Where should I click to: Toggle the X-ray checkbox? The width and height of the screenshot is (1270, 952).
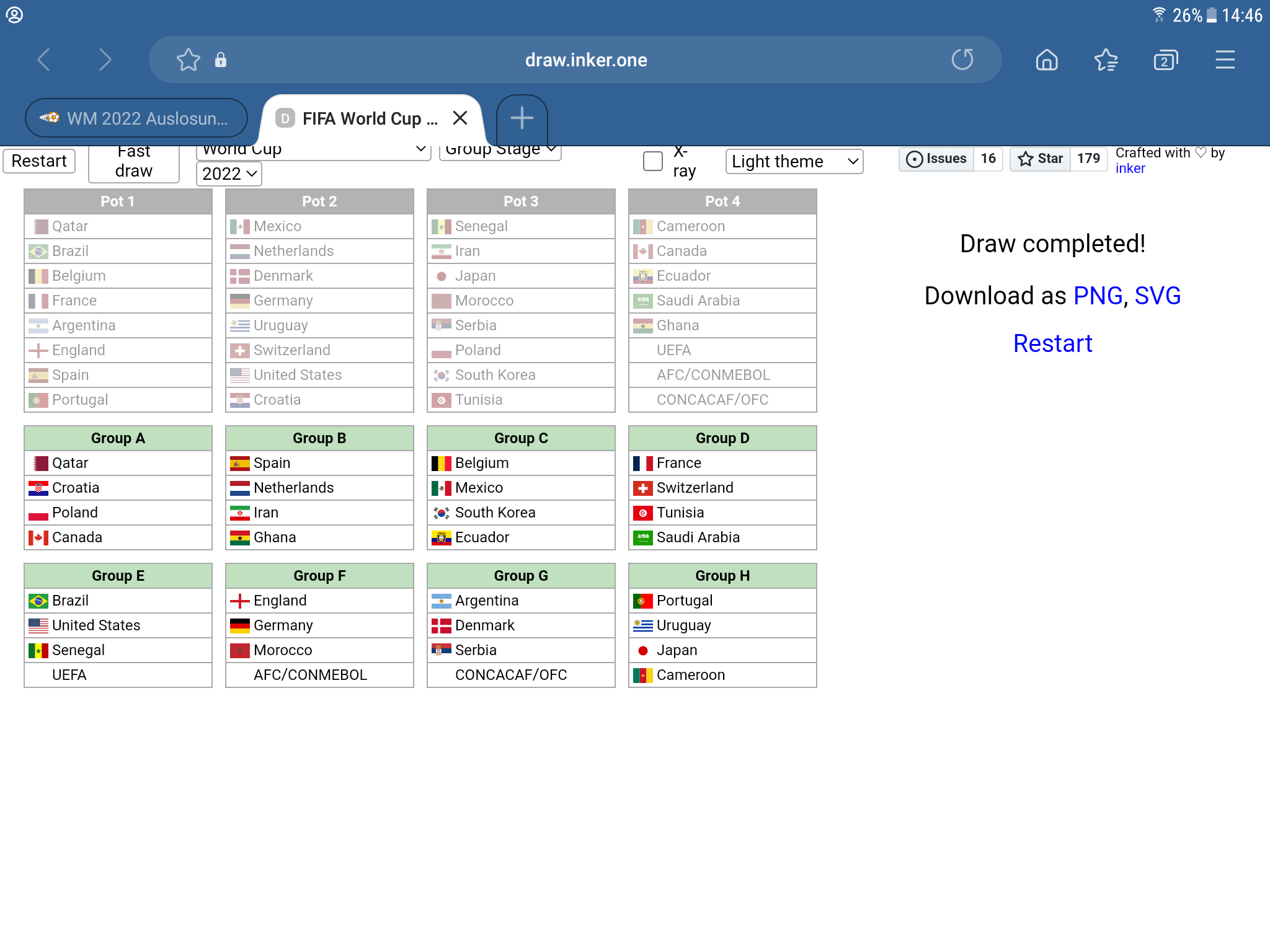point(653,161)
